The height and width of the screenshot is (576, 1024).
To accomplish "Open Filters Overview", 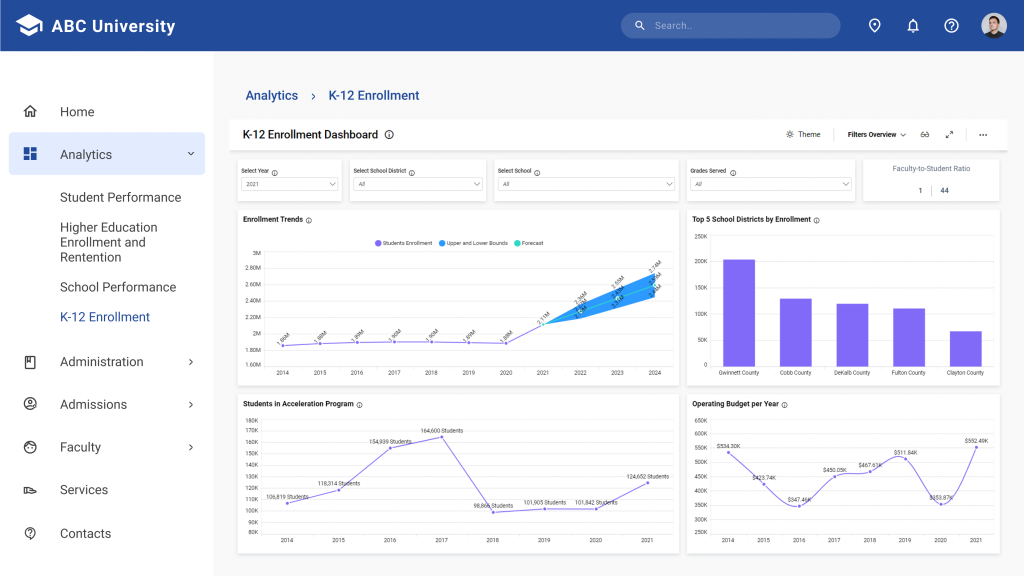I will coord(874,134).
